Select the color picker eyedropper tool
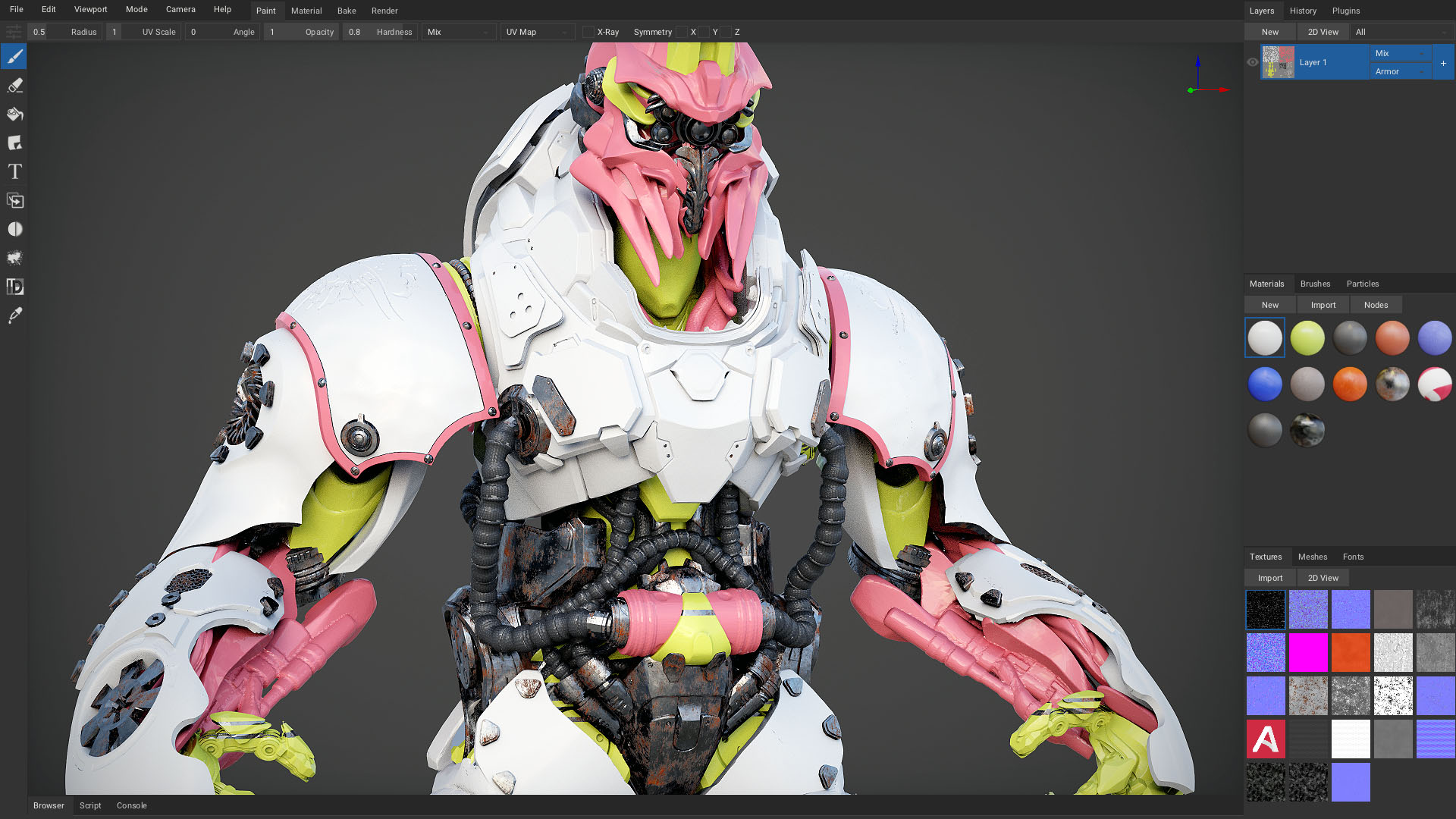The width and height of the screenshot is (1456, 819). click(14, 315)
